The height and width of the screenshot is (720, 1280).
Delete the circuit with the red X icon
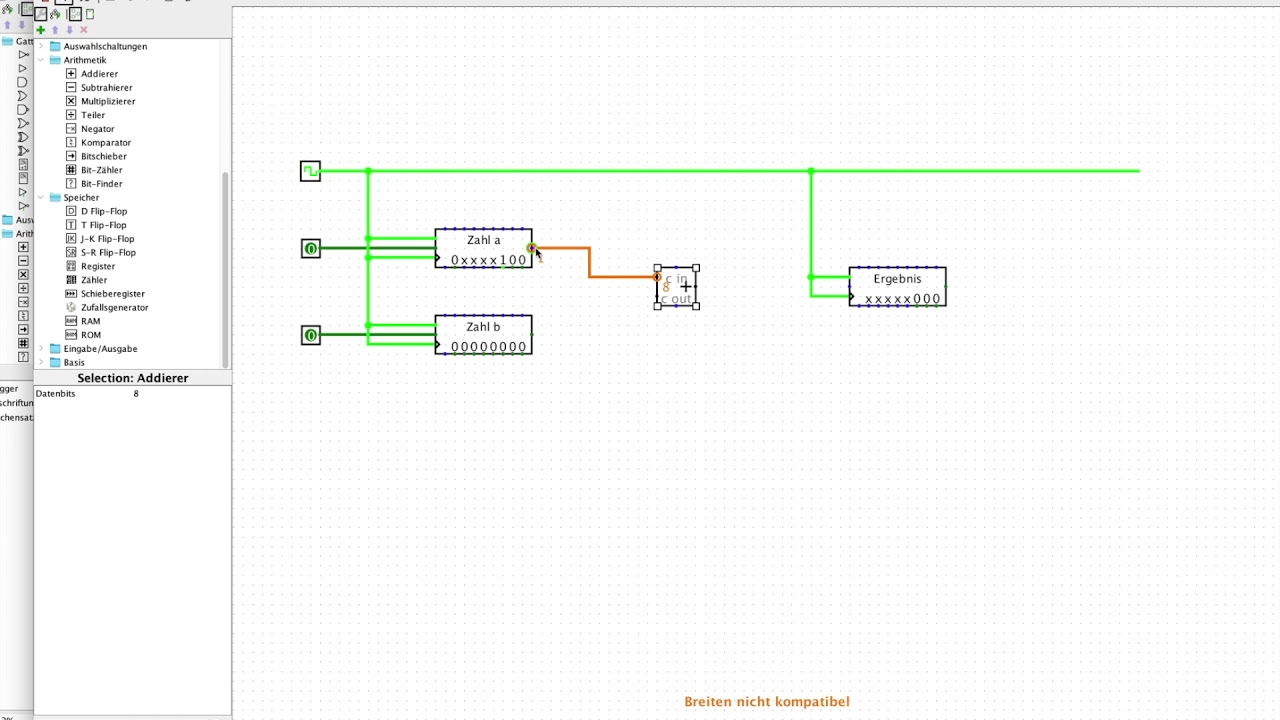coord(83,30)
